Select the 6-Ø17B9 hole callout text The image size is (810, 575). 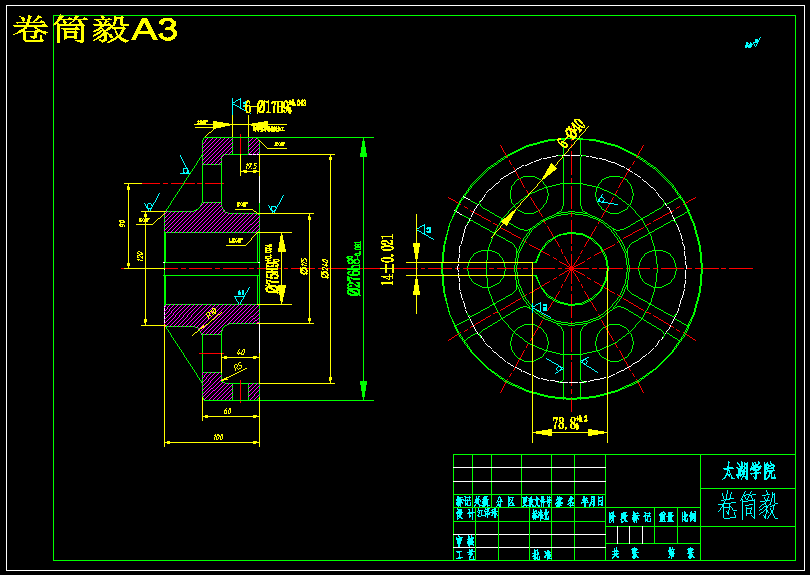pyautogui.click(x=275, y=107)
